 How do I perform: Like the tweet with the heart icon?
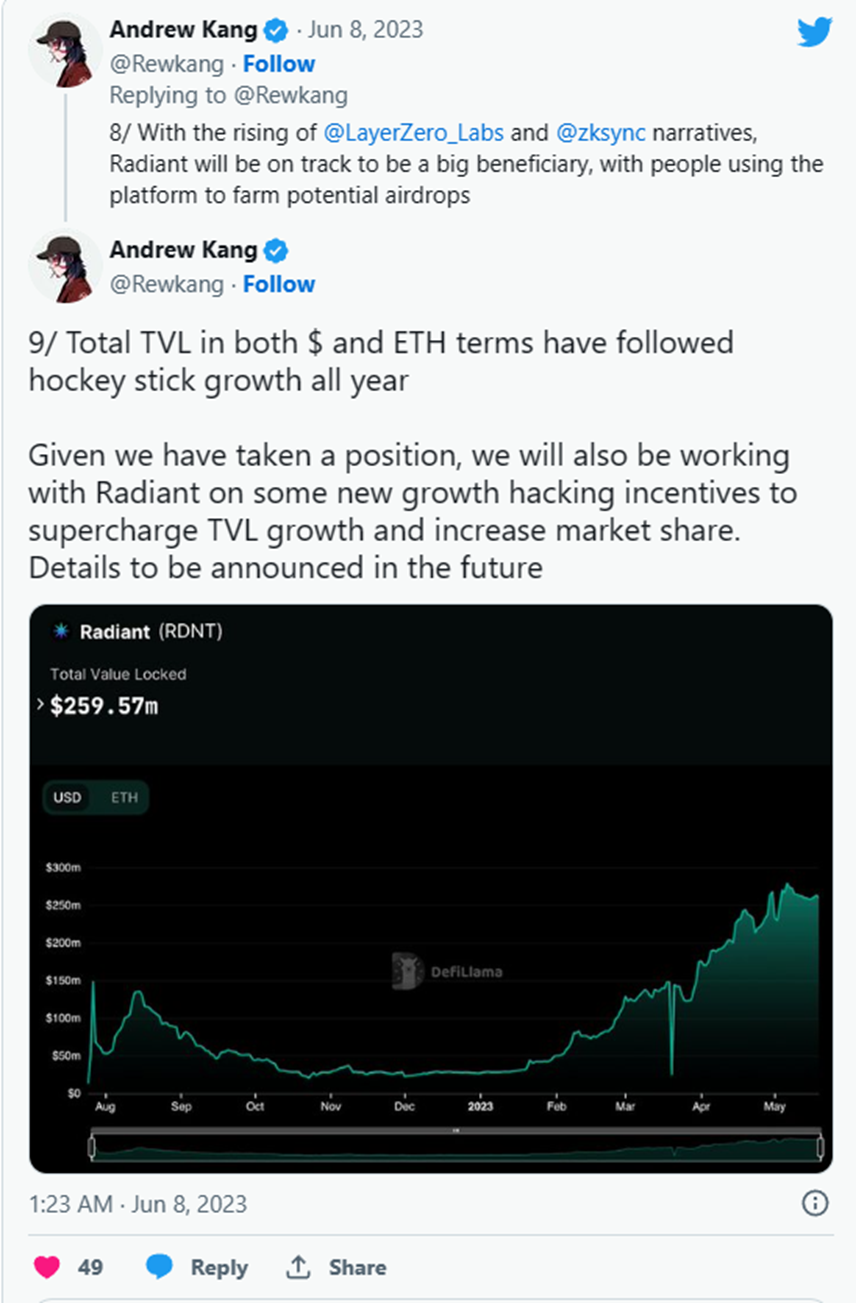click(x=47, y=1267)
